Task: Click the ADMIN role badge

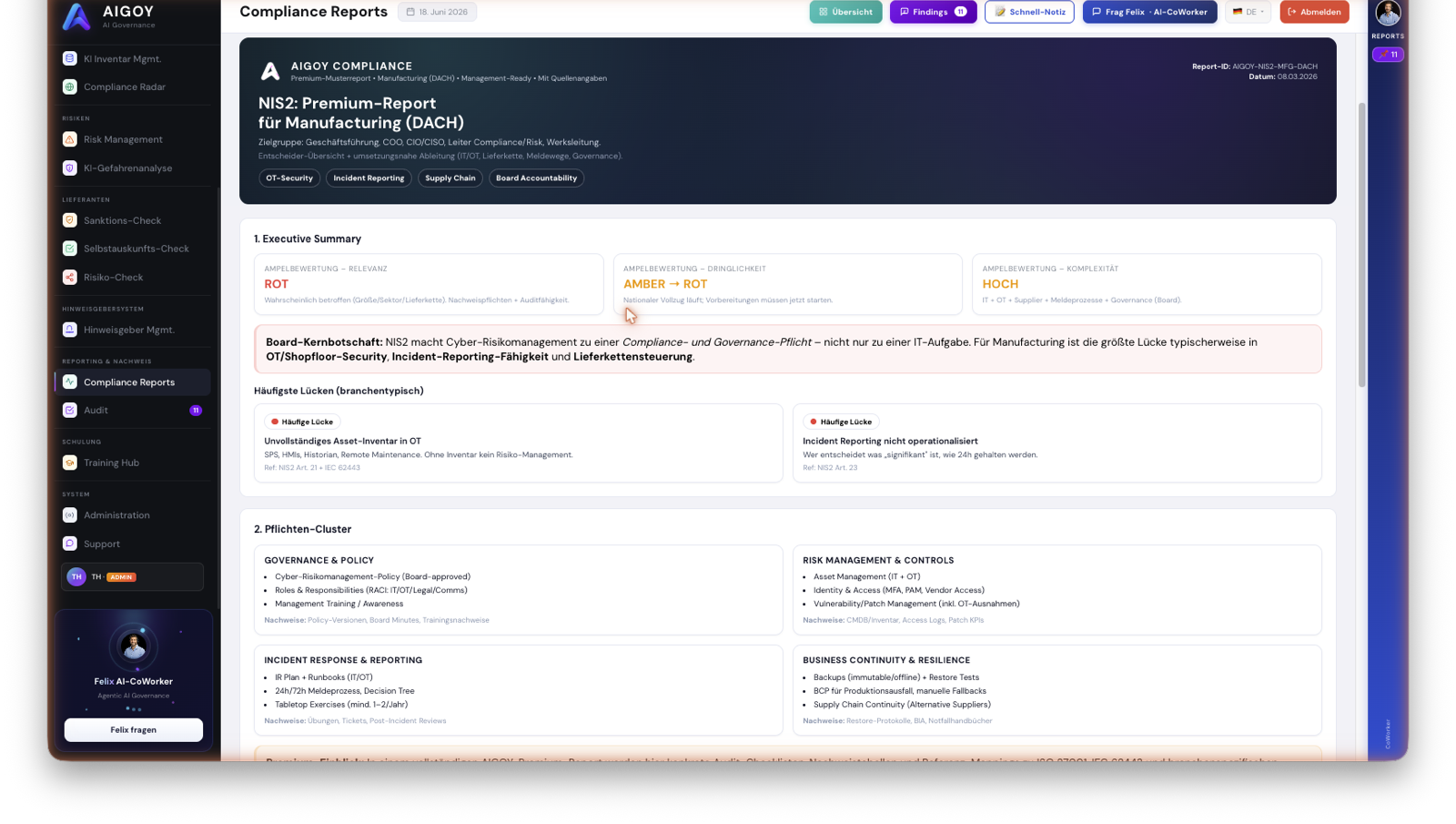Action: pos(121,577)
